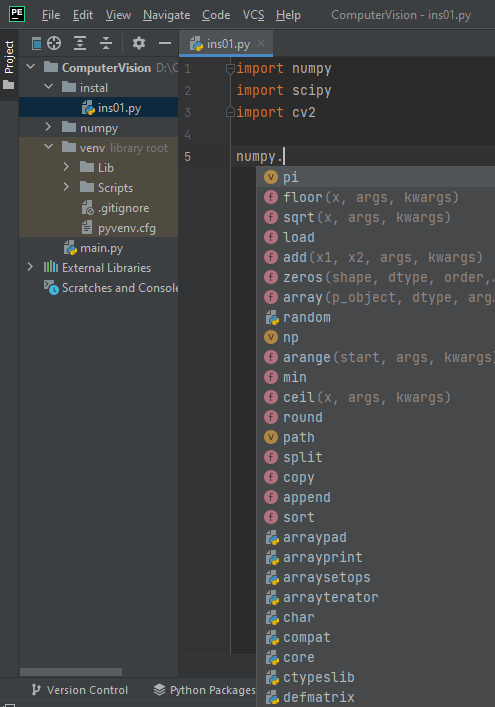Open the Code menu
This screenshot has height=707, width=495.
(216, 15)
